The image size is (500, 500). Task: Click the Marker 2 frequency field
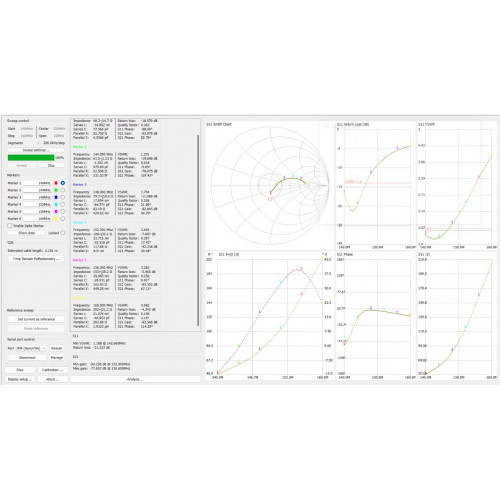[x=37, y=190]
